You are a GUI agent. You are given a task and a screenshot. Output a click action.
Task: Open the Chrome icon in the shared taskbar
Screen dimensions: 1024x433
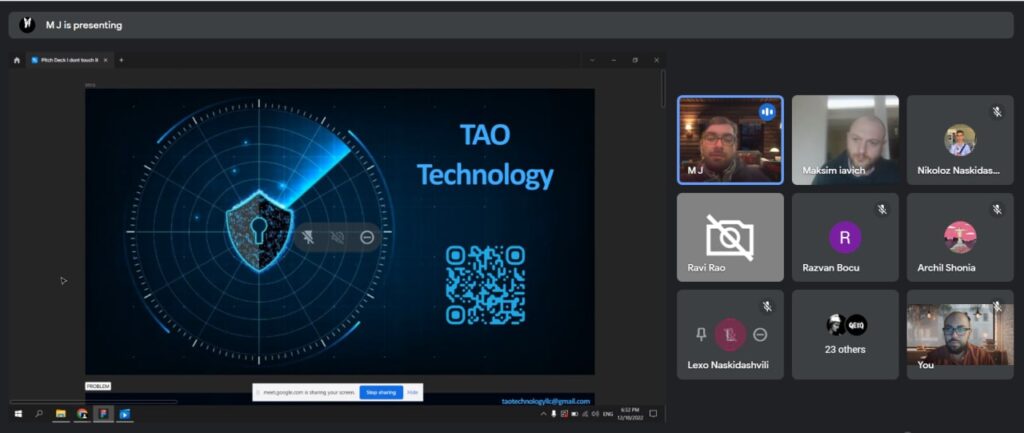click(82, 413)
